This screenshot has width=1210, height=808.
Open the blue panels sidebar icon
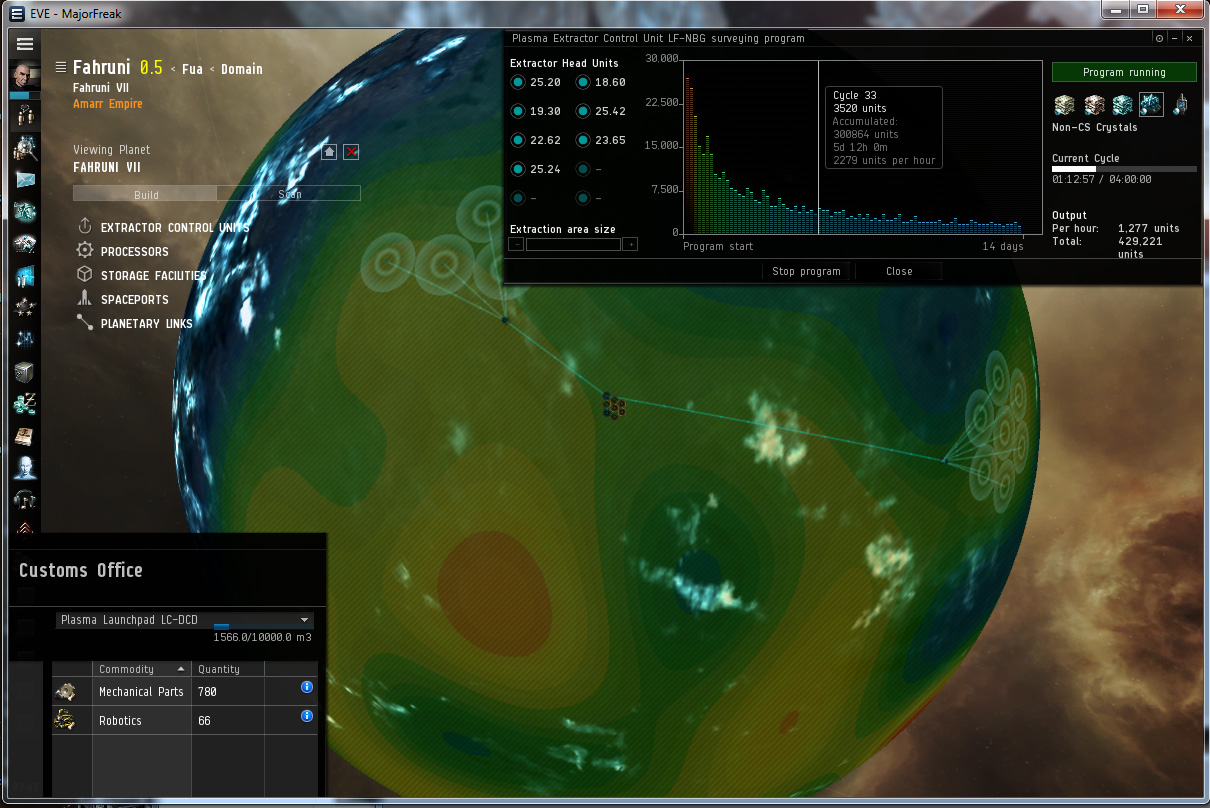[25, 276]
